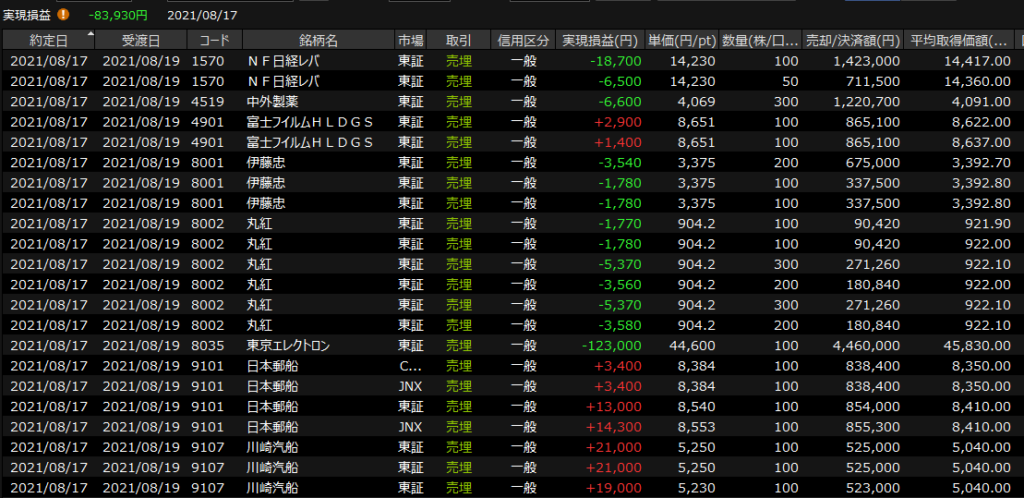This screenshot has height=498, width=1024.
Task: Sort by 受渡日 column header
Action: coord(140,41)
